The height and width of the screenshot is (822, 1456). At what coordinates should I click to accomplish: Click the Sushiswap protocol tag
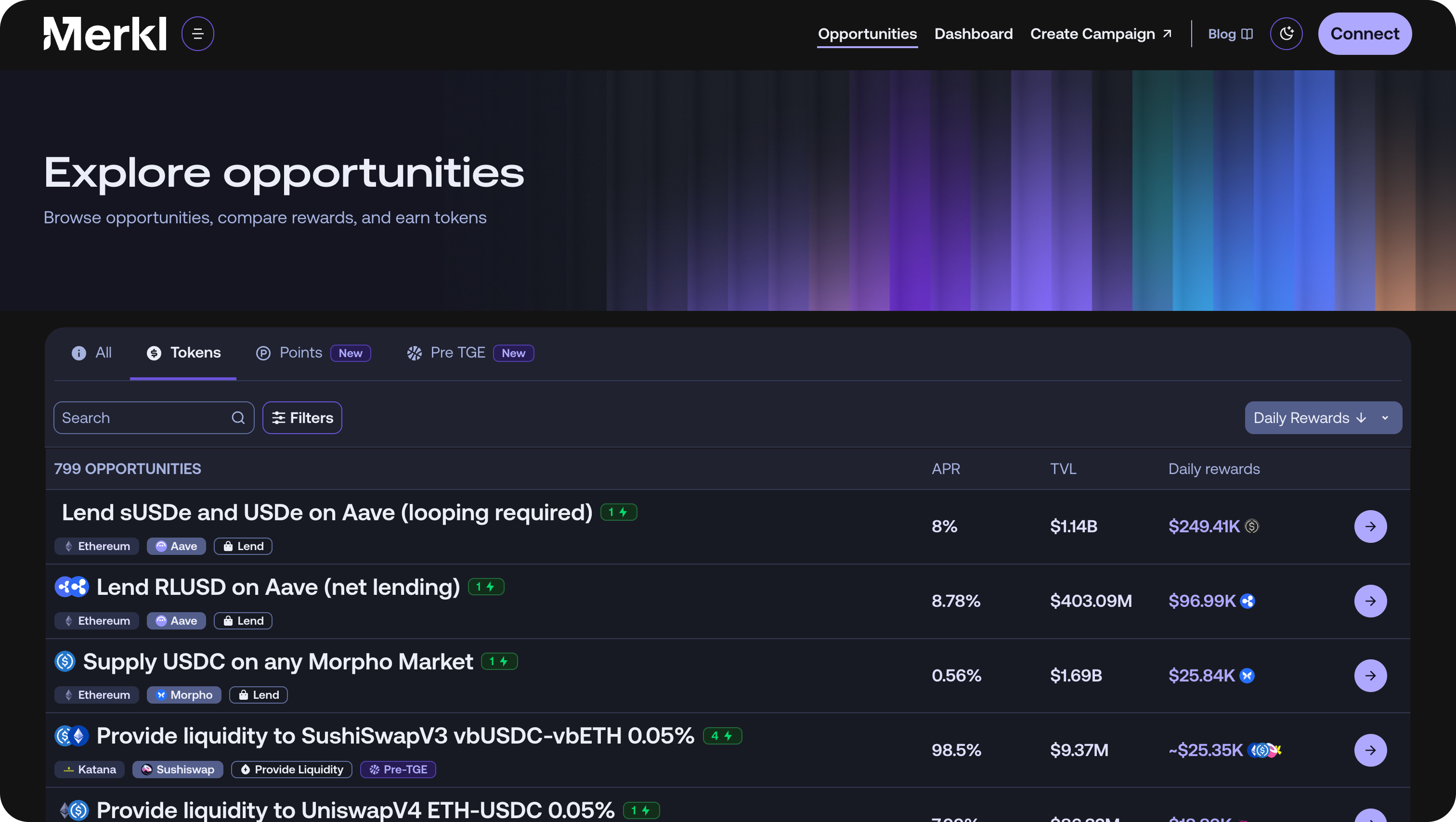(x=178, y=770)
